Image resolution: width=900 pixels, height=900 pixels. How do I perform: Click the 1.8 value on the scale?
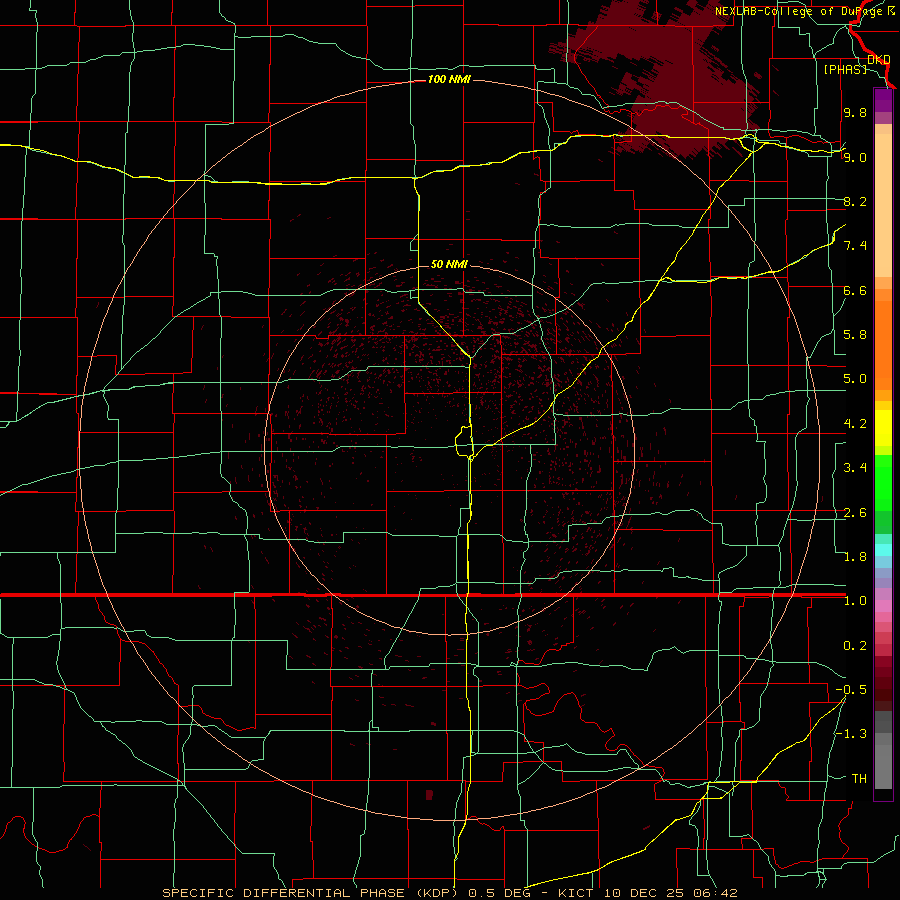pyautogui.click(x=855, y=557)
